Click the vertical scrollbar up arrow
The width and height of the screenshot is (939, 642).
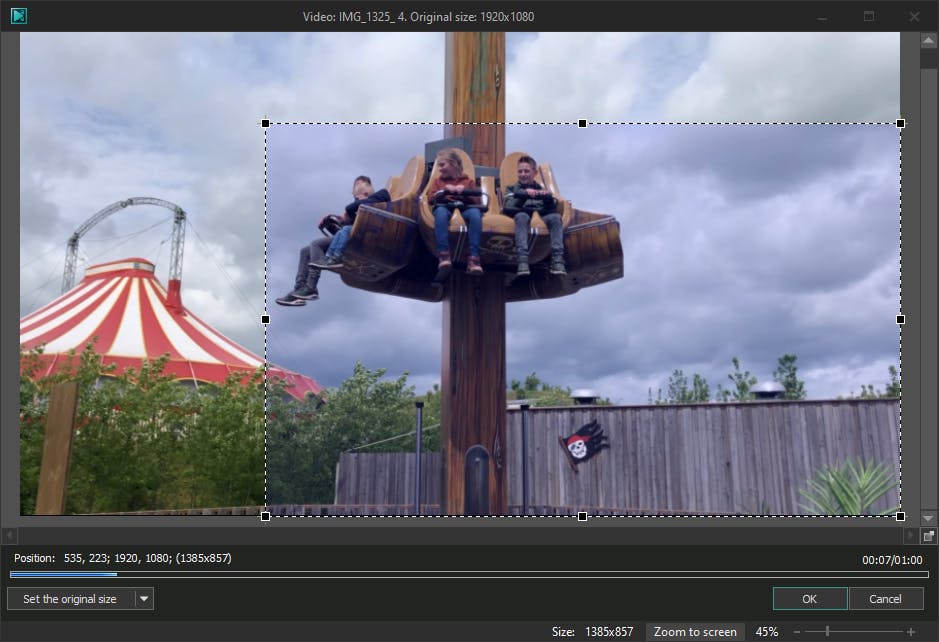click(928, 40)
